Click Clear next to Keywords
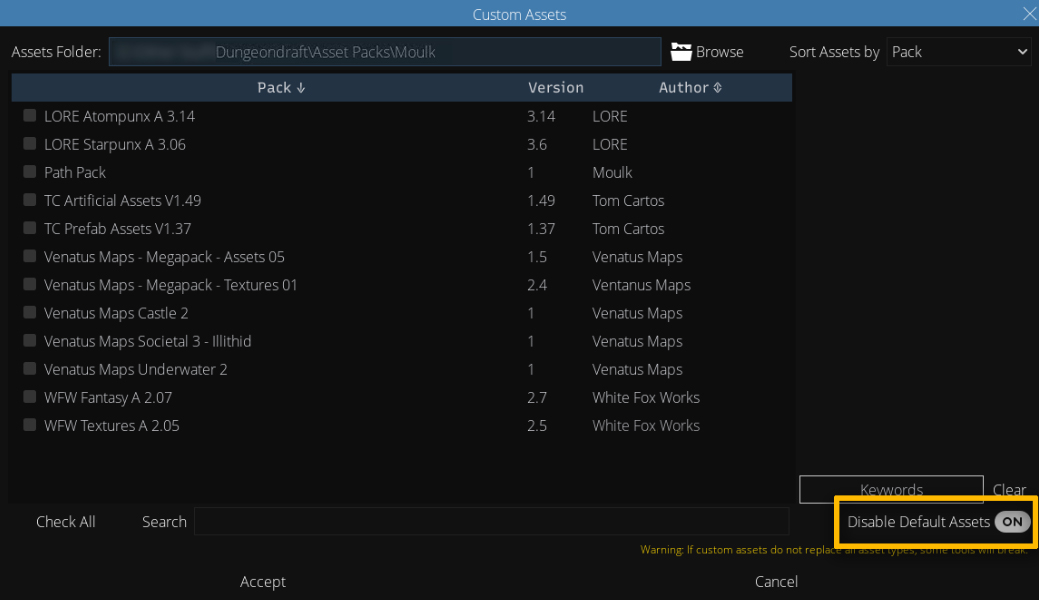This screenshot has width=1039, height=600. click(x=1009, y=490)
